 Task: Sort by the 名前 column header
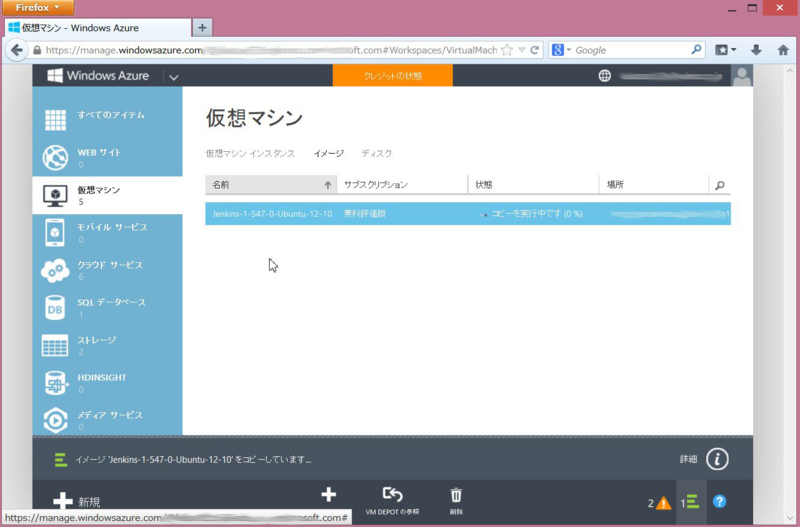click(x=271, y=185)
